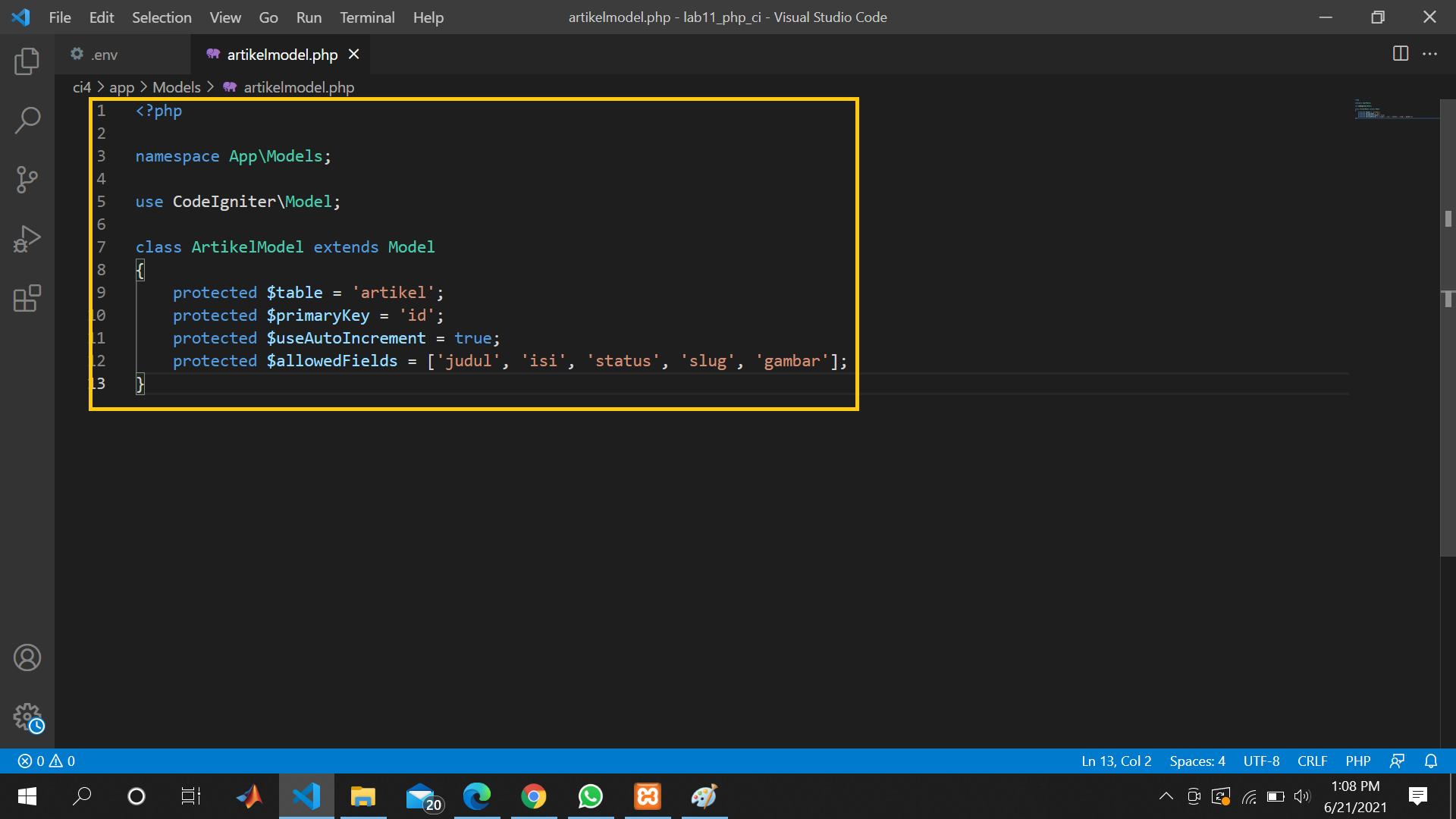
Task: Click the Accounts icon in the activity bar
Action: coord(27,657)
